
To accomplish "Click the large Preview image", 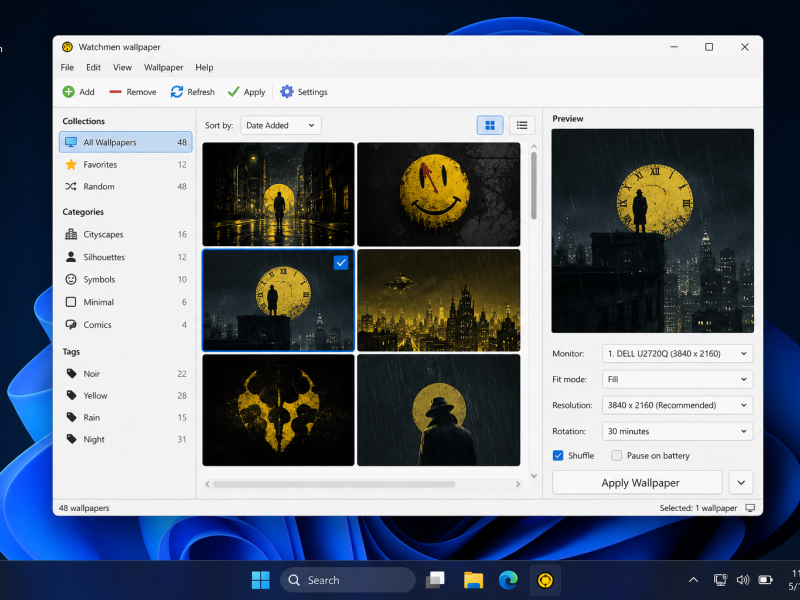I will tap(653, 231).
